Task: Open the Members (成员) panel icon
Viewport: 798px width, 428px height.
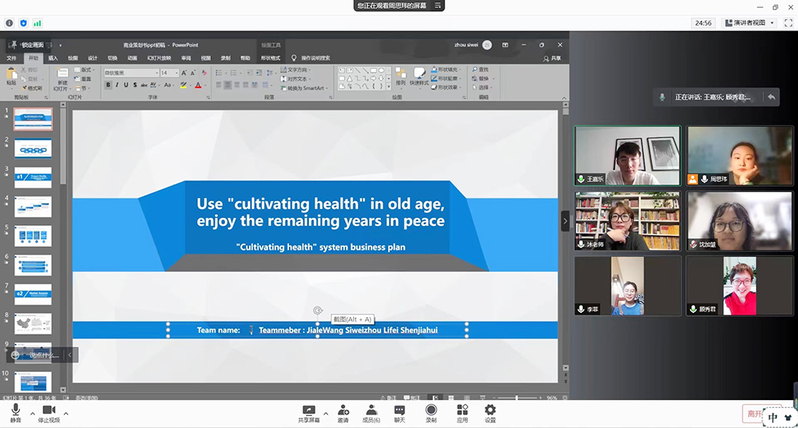Action: click(x=371, y=411)
